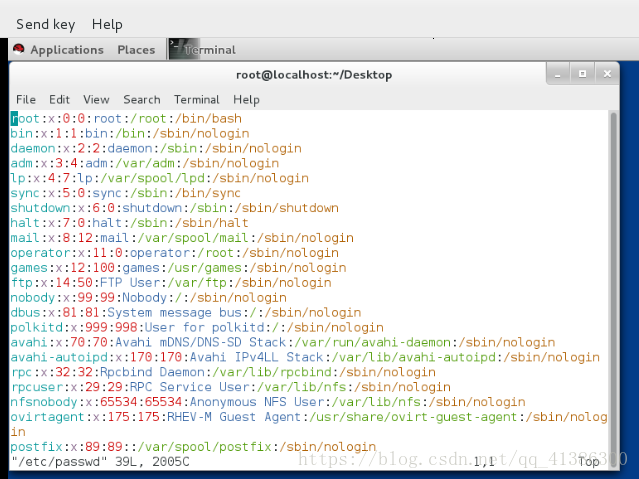Click the /bin/bash shell on root line
Image resolution: width=639 pixels, height=479 pixels.
208,119
